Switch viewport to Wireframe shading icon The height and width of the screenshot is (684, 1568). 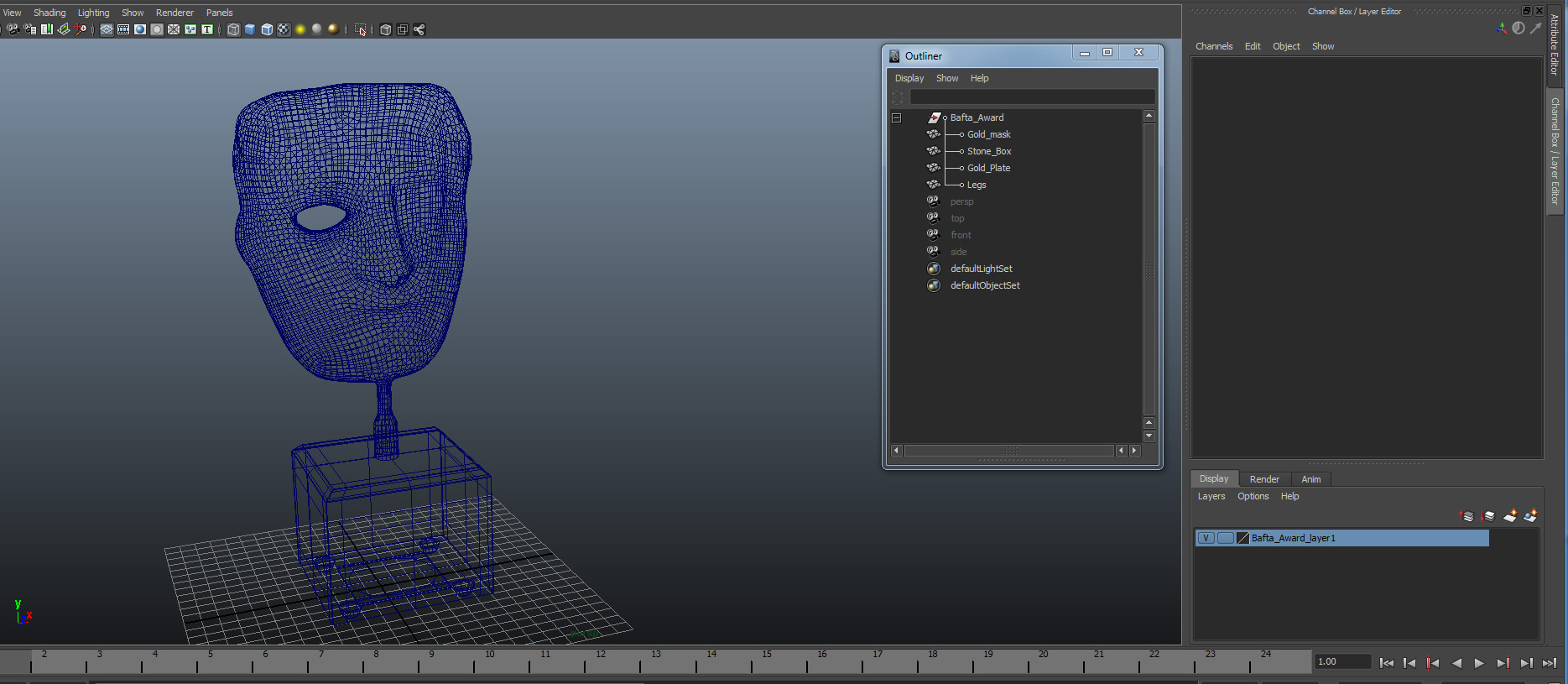click(233, 29)
